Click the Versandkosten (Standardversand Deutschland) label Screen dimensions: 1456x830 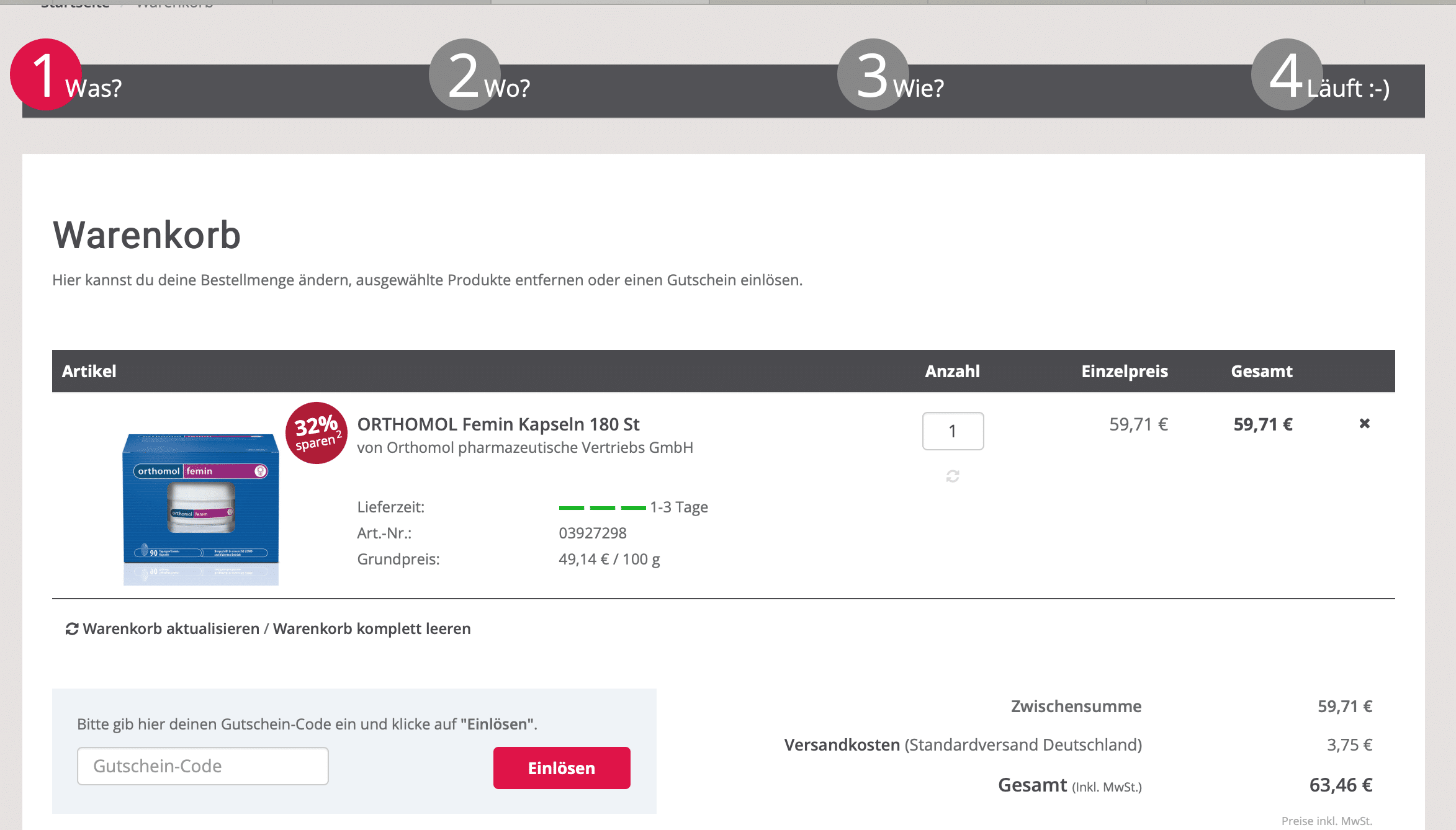(x=963, y=745)
